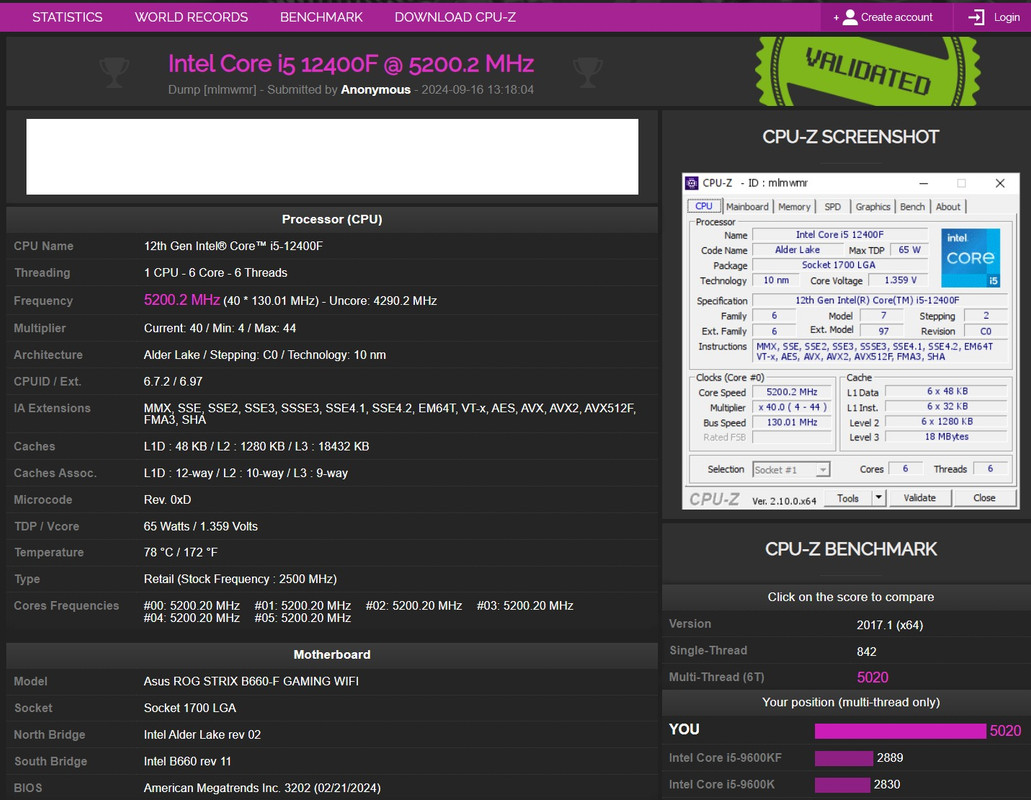Click the Microcode value Rev. 0xD
1031x800 pixels.
point(167,500)
